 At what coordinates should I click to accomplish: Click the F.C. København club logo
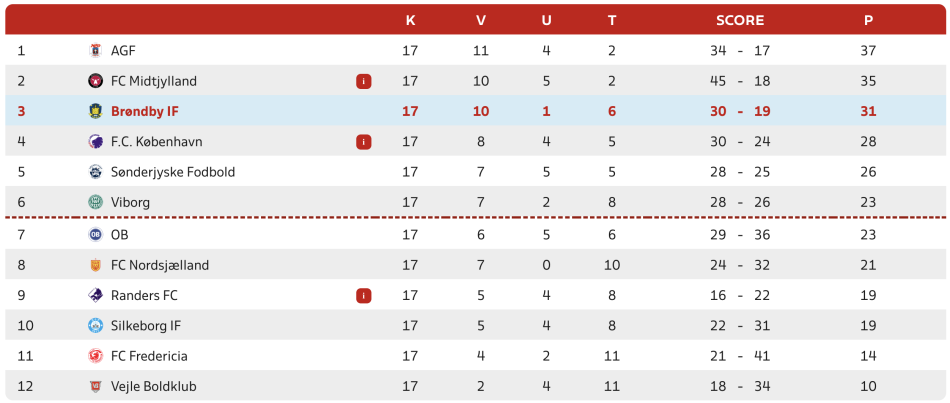(x=96, y=142)
